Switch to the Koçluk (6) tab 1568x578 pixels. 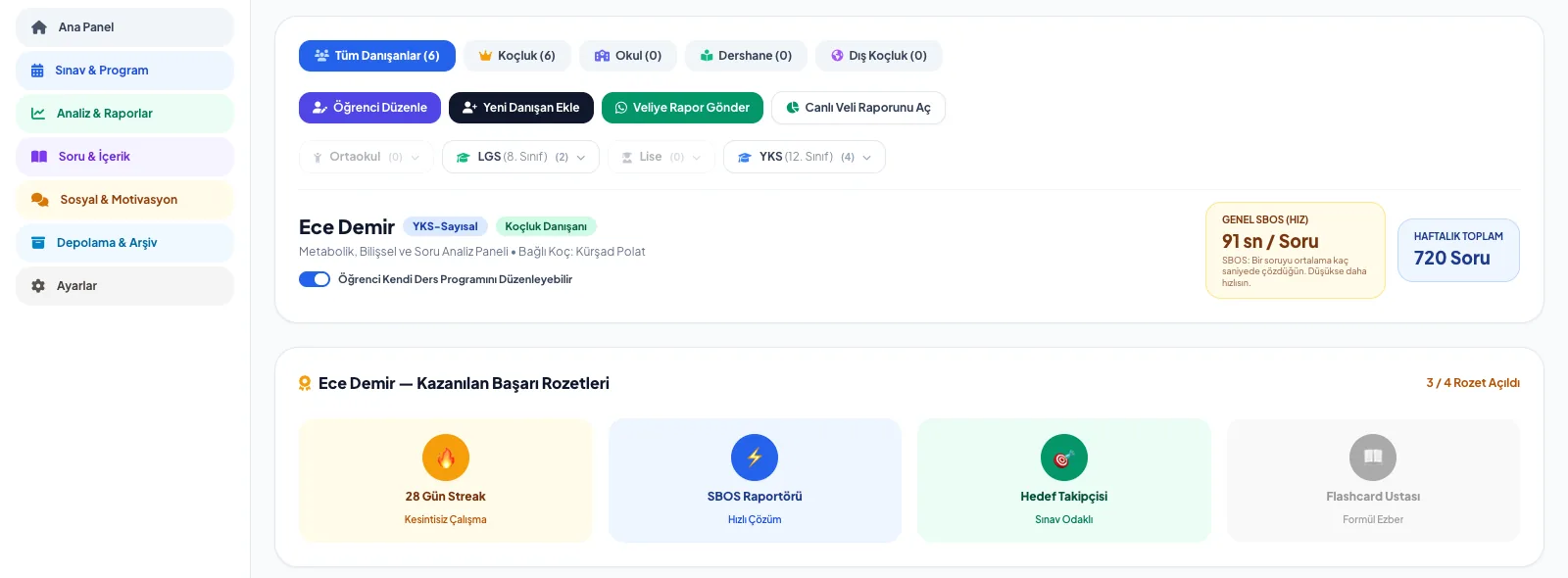517,56
